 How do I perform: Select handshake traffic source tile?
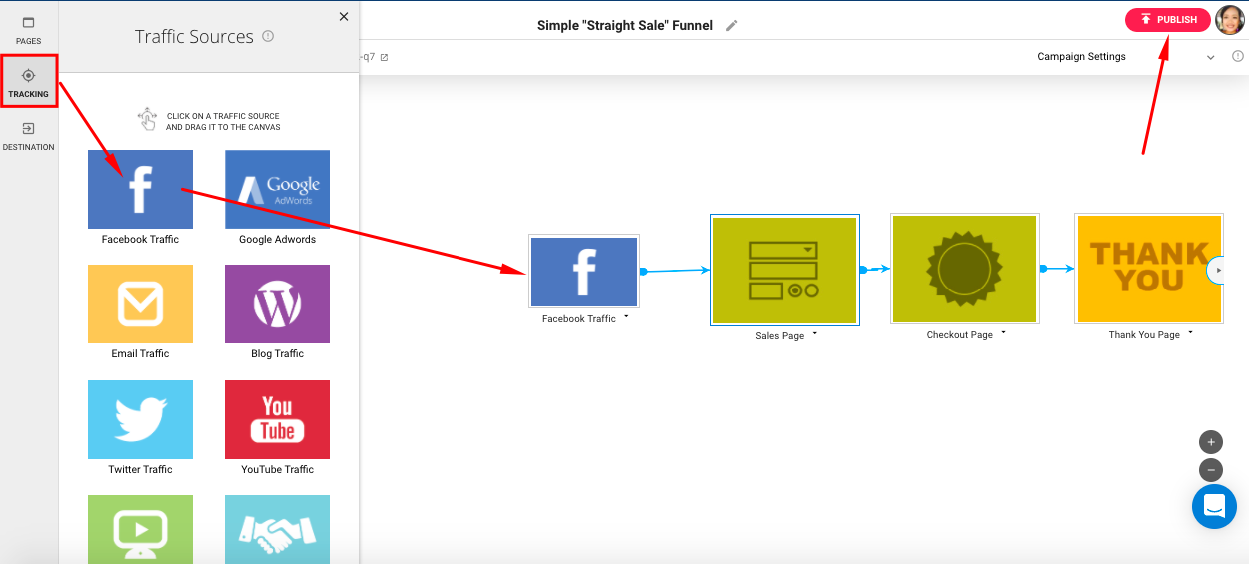click(x=277, y=529)
